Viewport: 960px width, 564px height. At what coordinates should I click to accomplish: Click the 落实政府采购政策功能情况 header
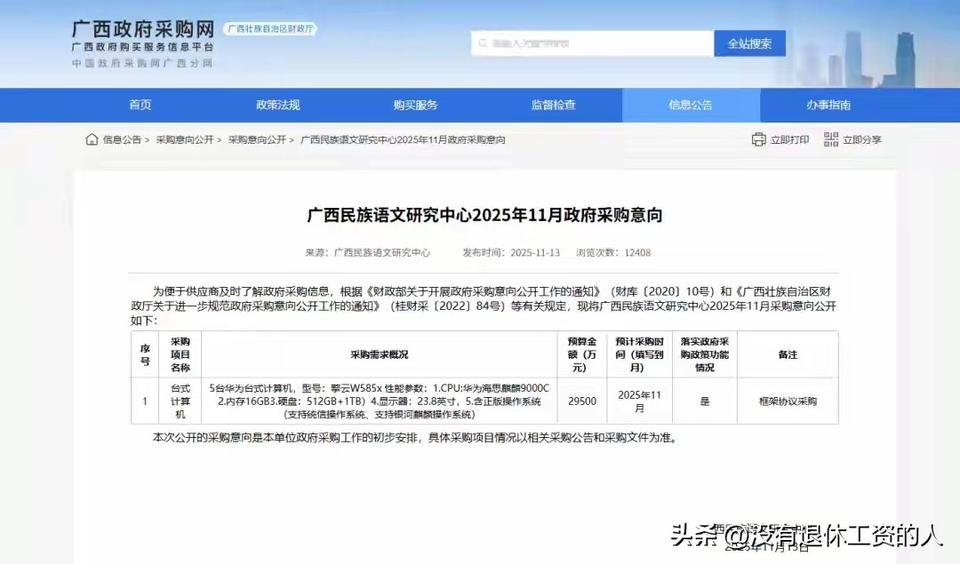tap(705, 355)
